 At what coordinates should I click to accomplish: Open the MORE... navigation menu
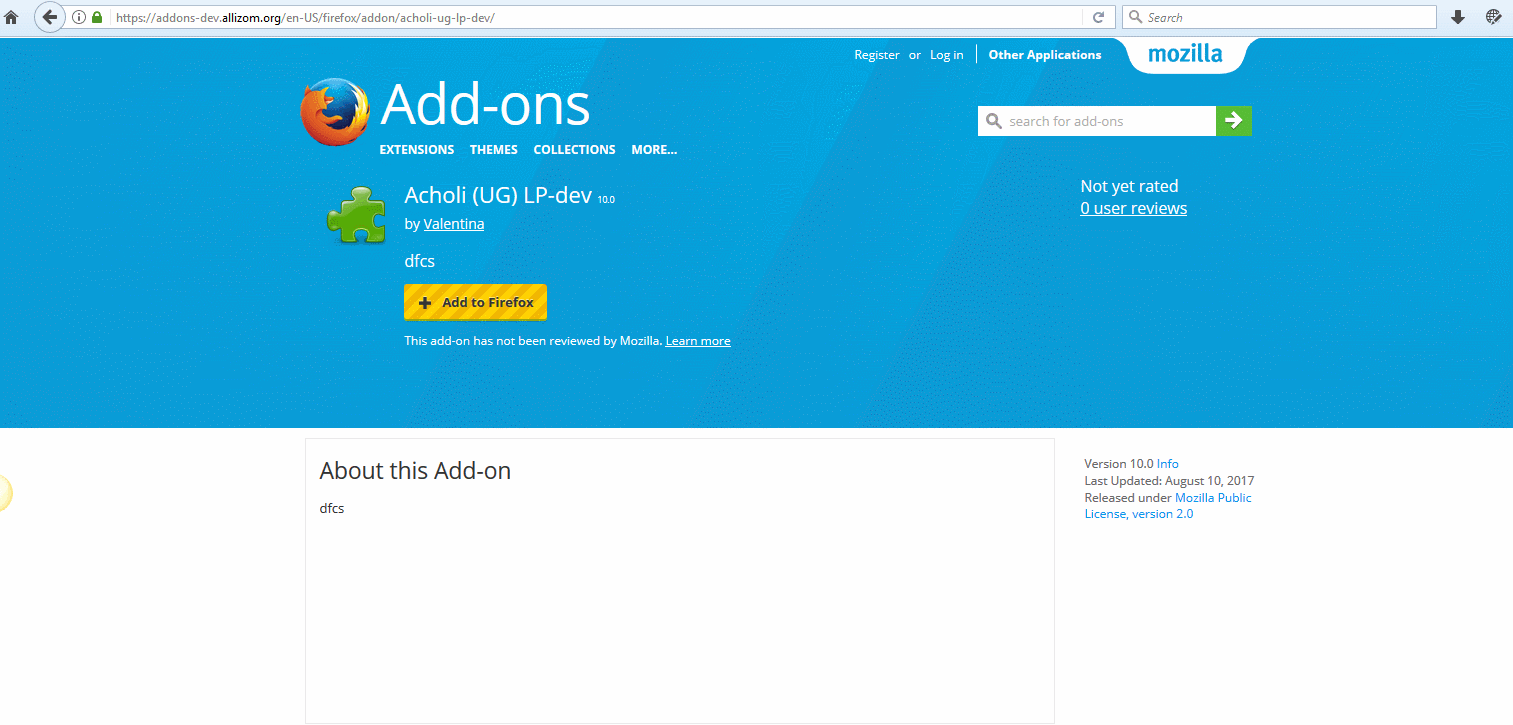pyautogui.click(x=653, y=150)
